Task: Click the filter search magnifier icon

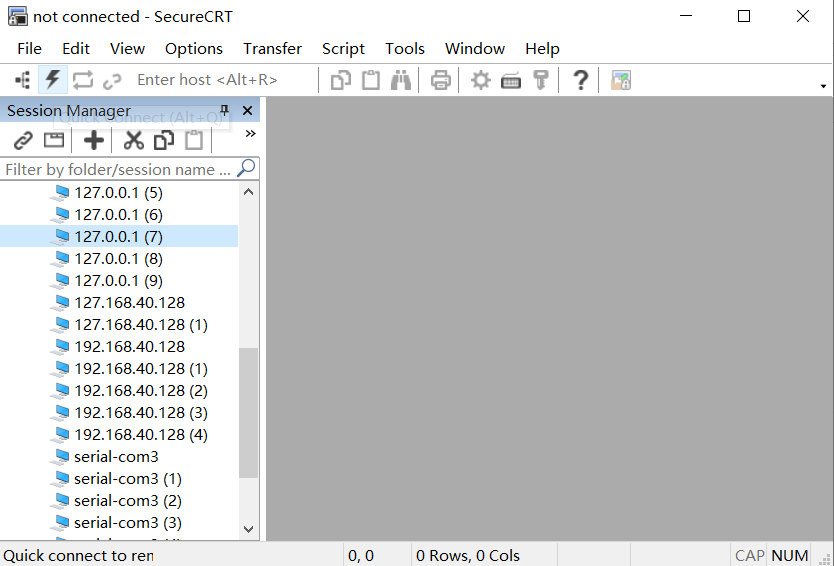Action: (246, 168)
